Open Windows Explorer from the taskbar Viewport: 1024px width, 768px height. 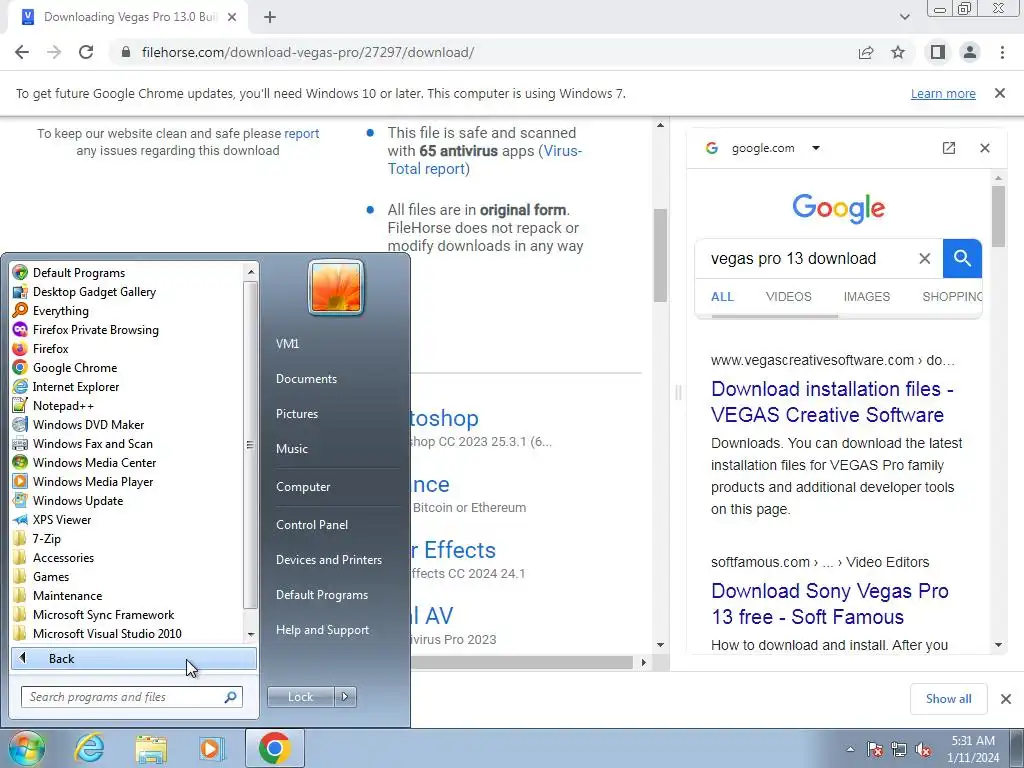pos(151,748)
